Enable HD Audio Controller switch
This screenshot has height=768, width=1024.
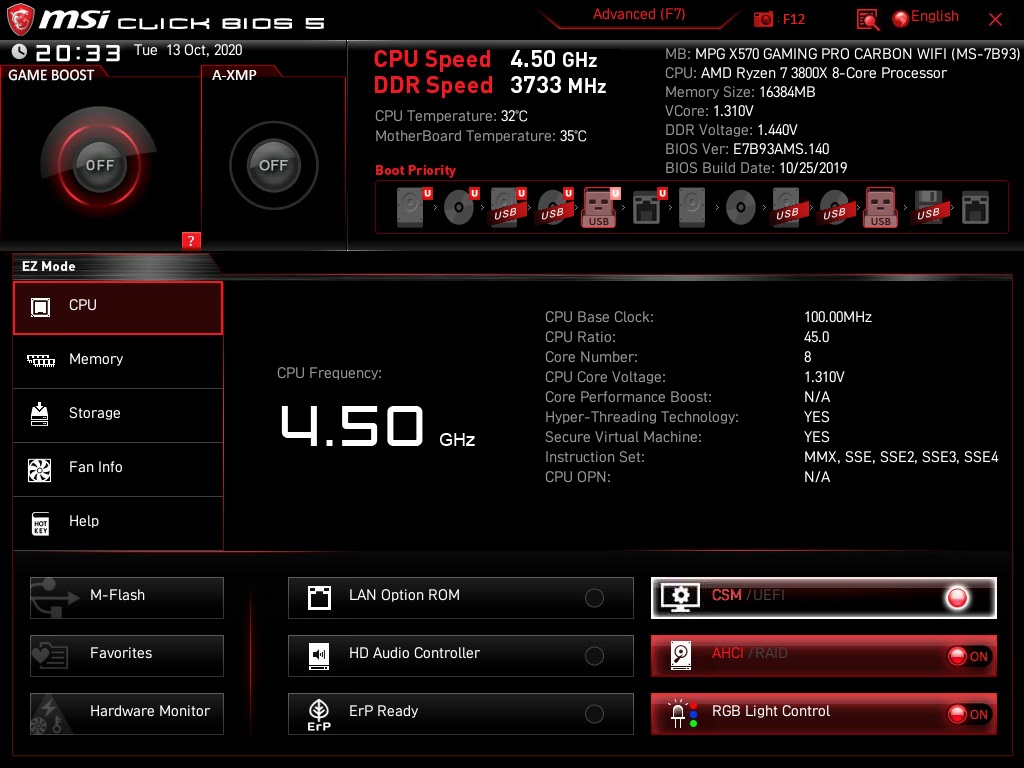(594, 656)
